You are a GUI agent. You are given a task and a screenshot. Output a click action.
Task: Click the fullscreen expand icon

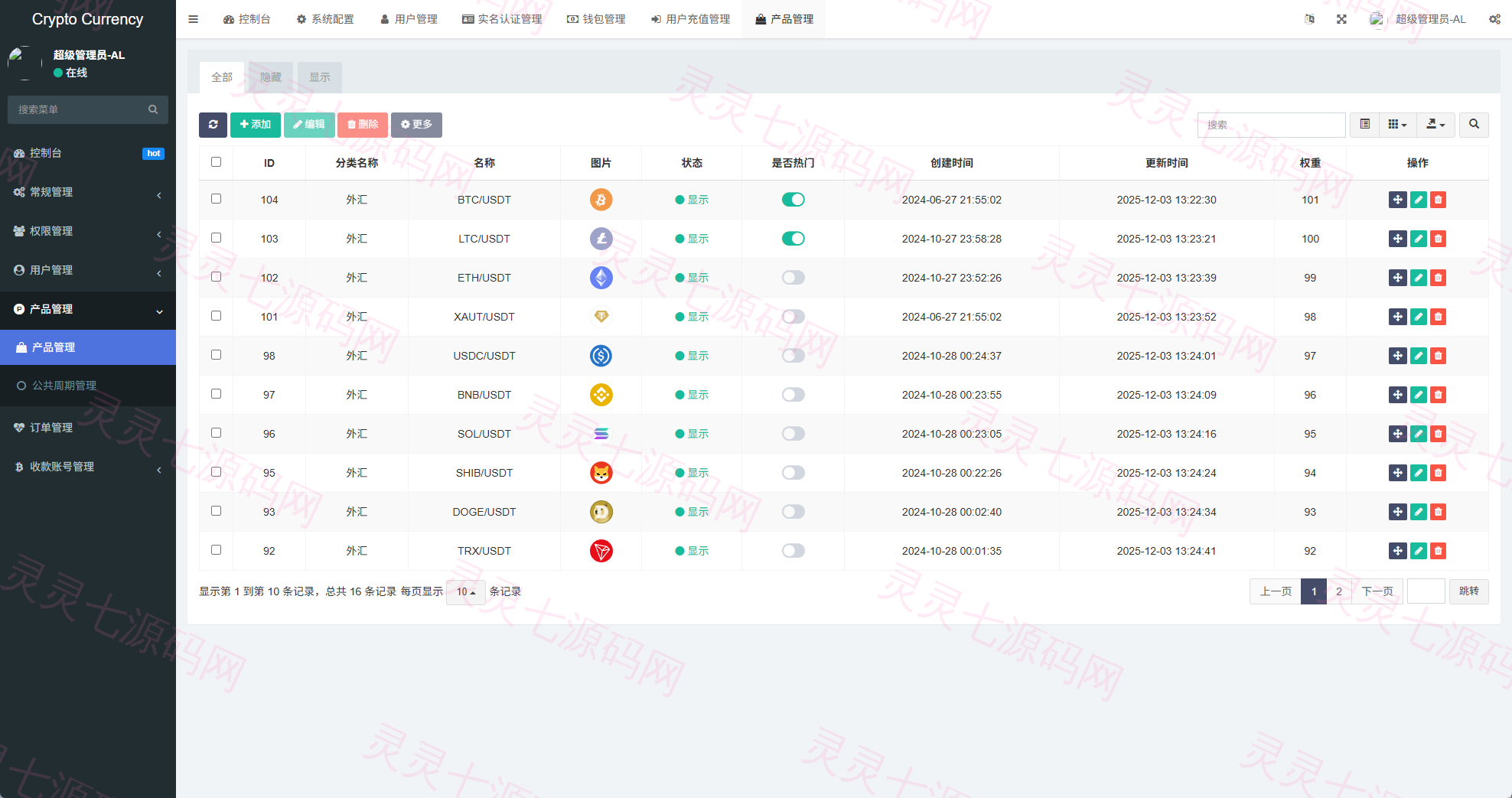(1341, 19)
